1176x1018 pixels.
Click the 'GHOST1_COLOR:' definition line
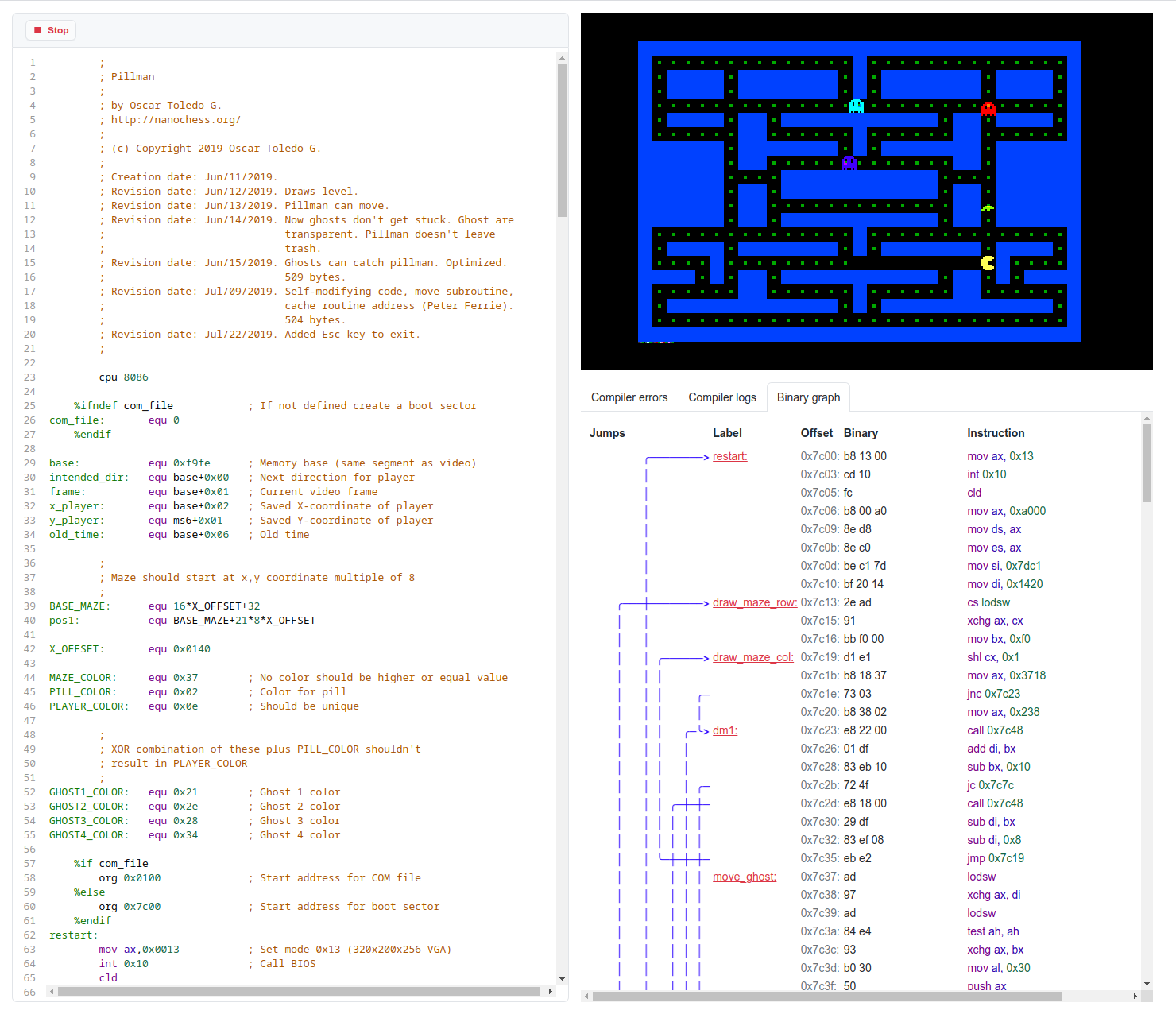click(195, 792)
